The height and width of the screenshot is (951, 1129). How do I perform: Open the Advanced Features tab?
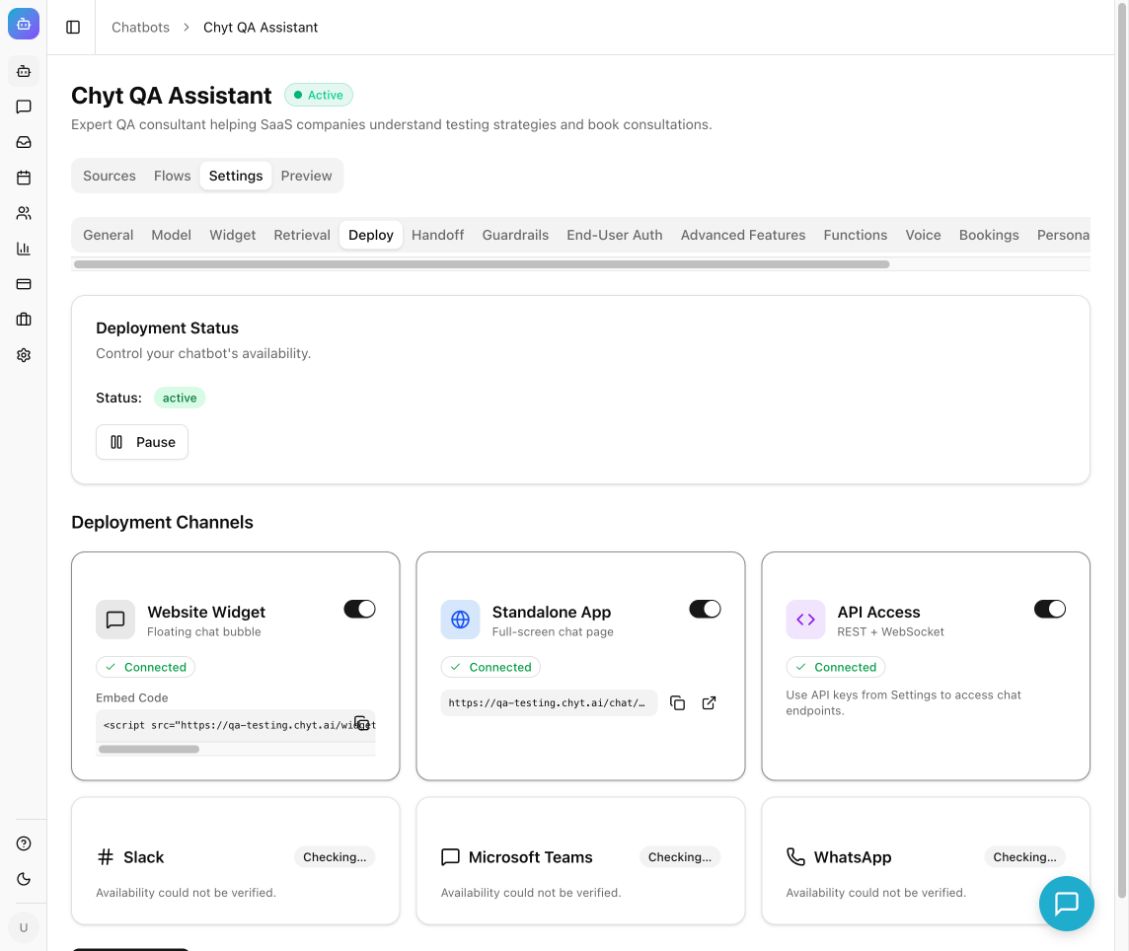tap(742, 235)
